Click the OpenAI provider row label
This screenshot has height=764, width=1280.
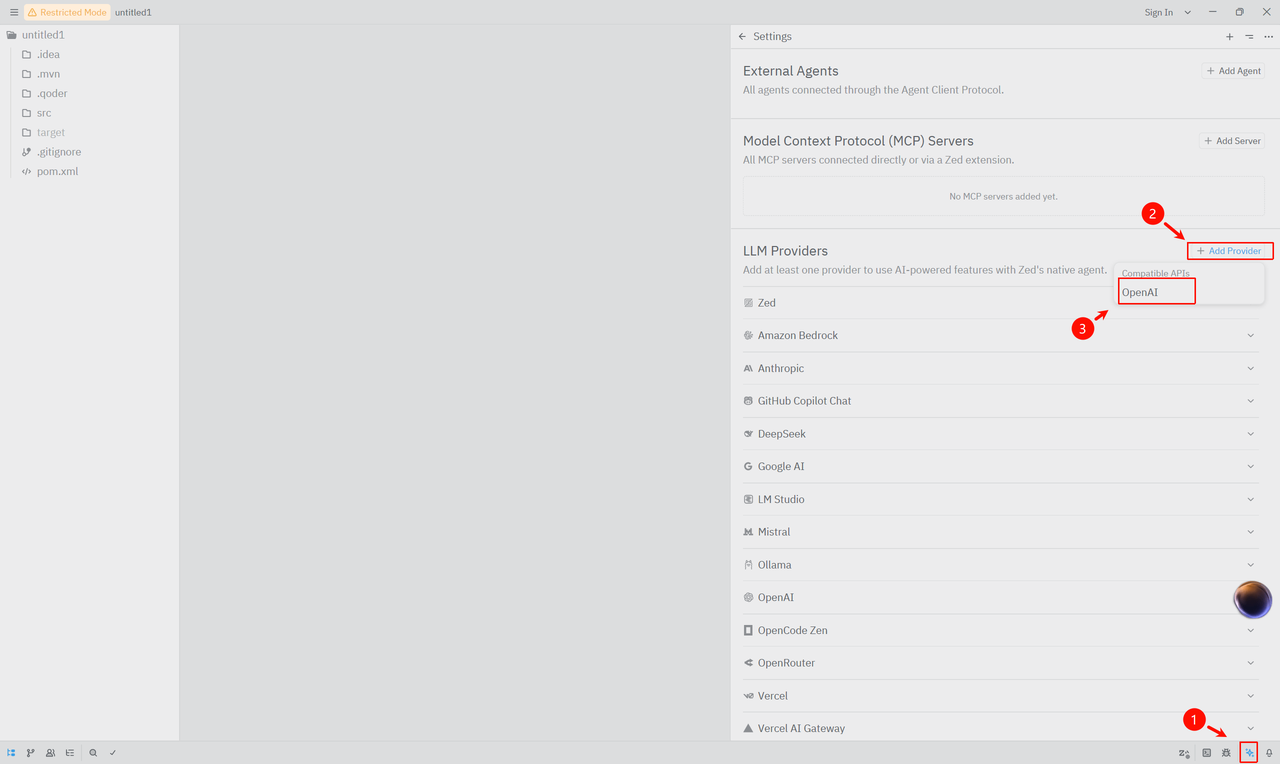click(x=776, y=598)
